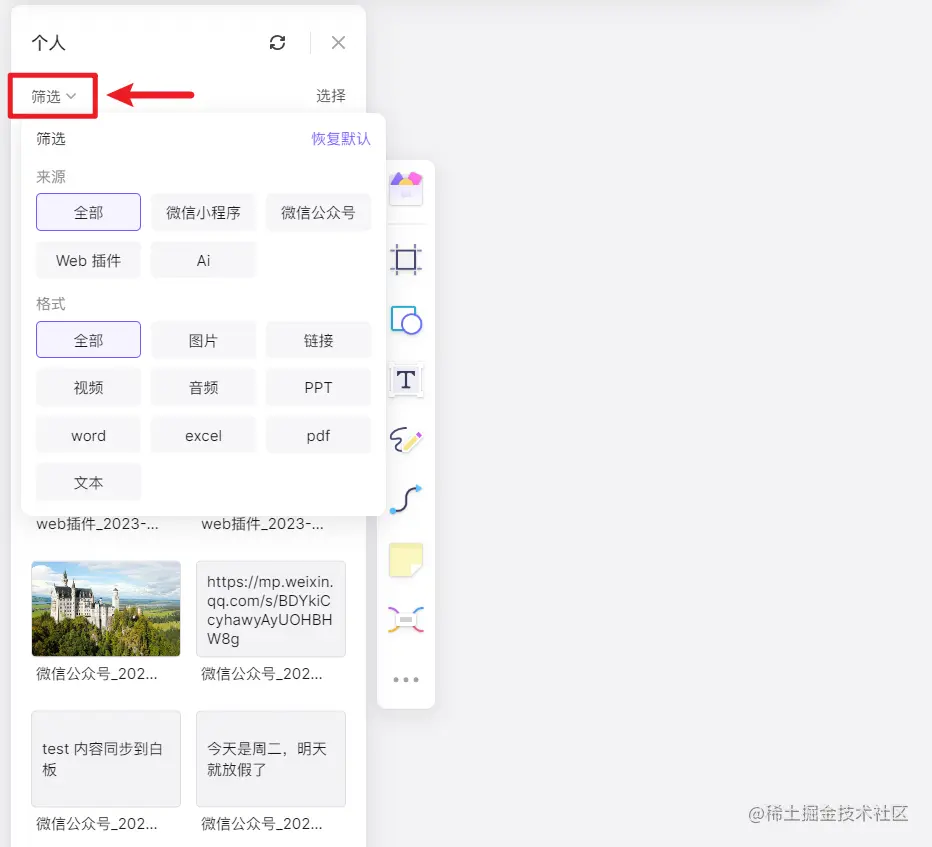932x847 pixels.
Task: Open the '今天是周二，明天就放假了' card
Action: click(x=271, y=758)
